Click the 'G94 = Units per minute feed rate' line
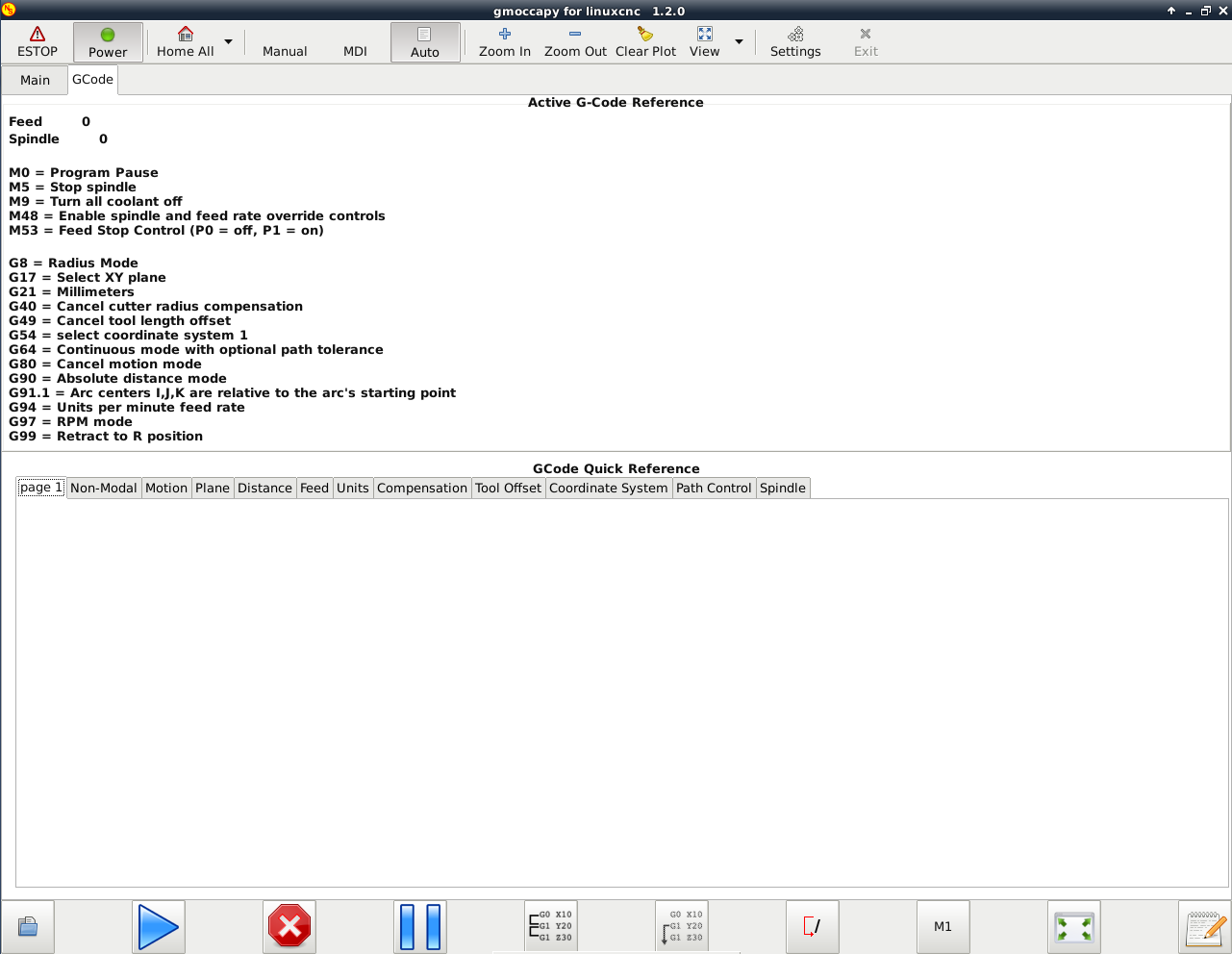This screenshot has width=1232, height=954. click(x=127, y=408)
